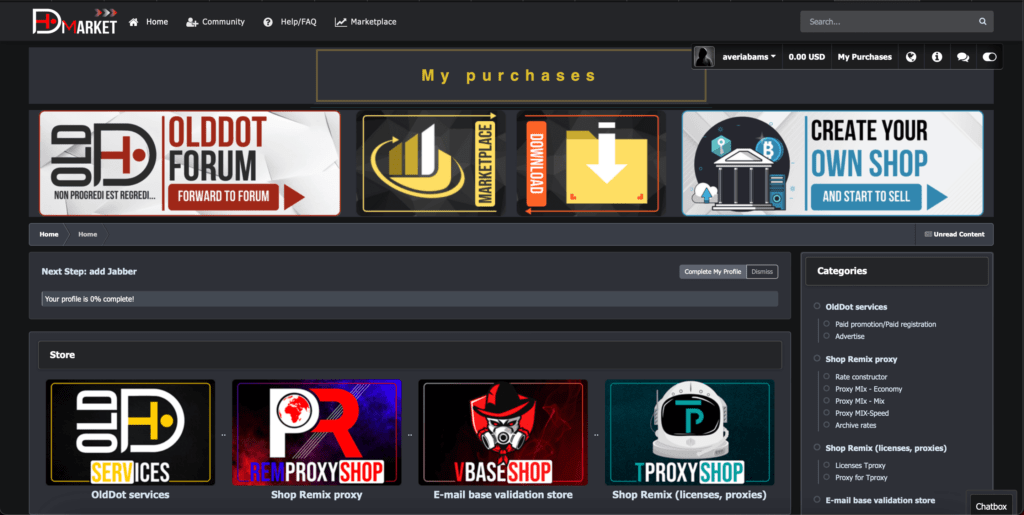This screenshot has height=515, width=1024.
Task: Open the averiabams account dropdown
Action: point(749,57)
